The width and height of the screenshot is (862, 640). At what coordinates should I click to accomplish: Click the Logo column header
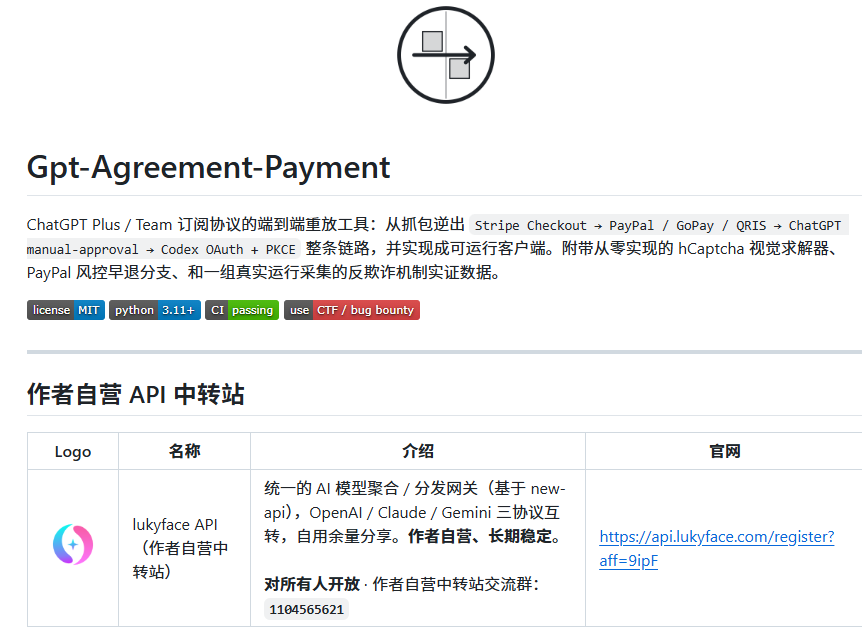tap(73, 451)
